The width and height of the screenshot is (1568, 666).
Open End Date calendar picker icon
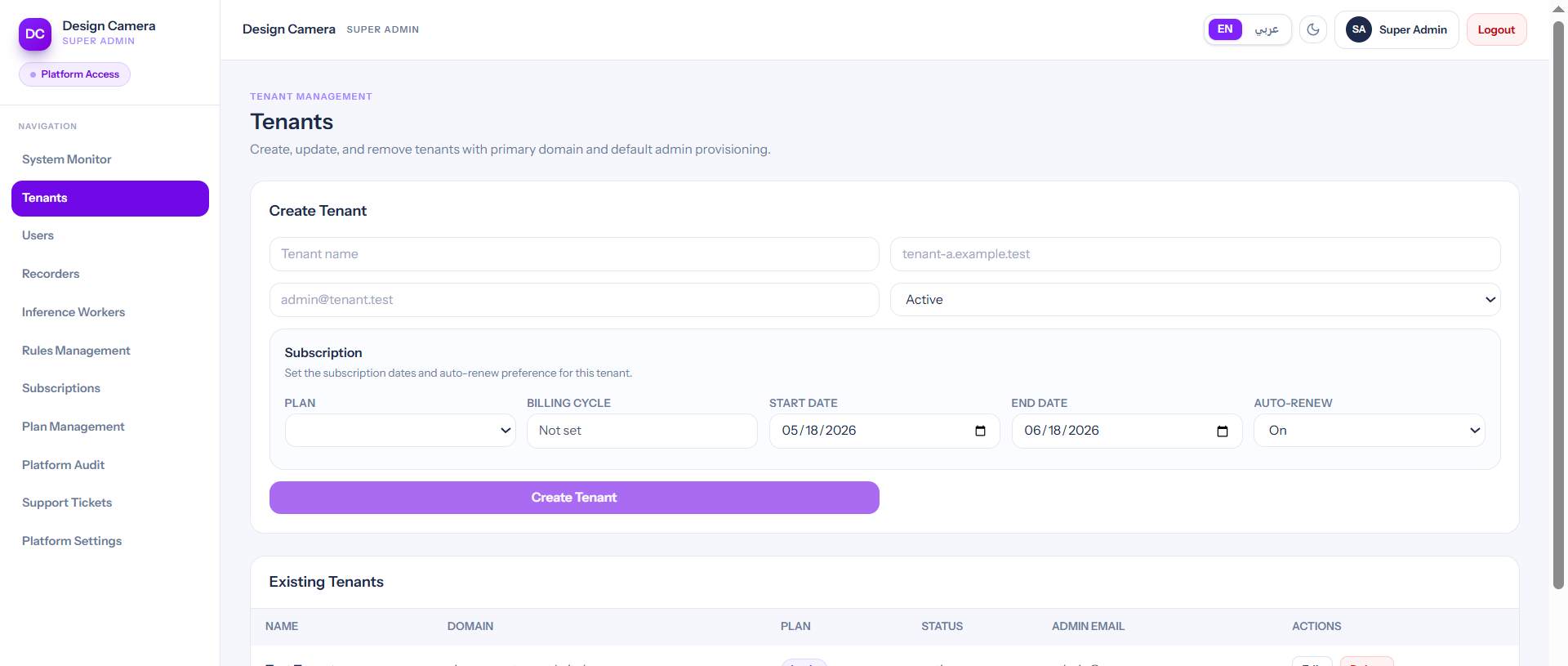coord(1223,431)
